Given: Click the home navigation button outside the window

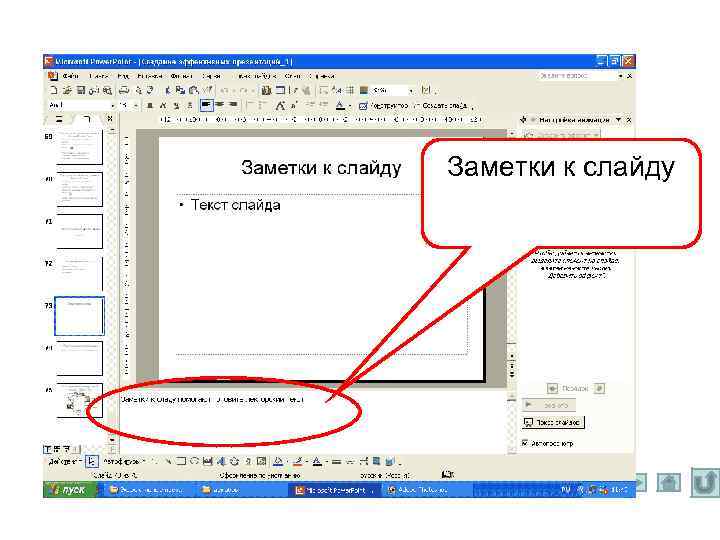Looking at the screenshot, I should 669,483.
